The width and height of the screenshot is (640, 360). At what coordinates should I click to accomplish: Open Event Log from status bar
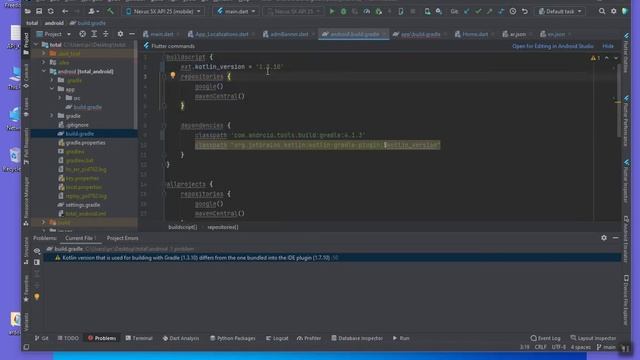[x=545, y=338]
